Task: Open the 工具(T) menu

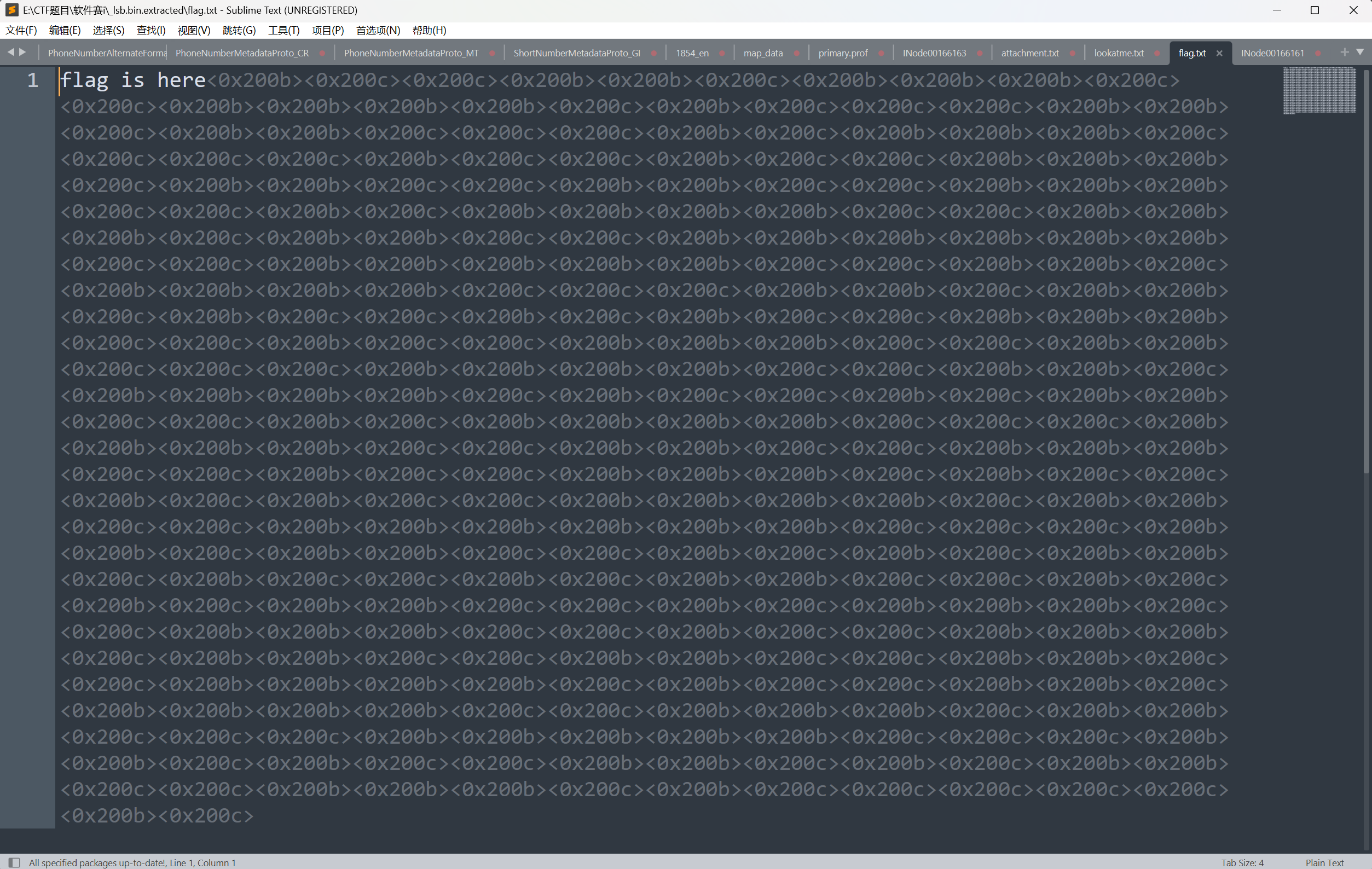Action: 283,30
